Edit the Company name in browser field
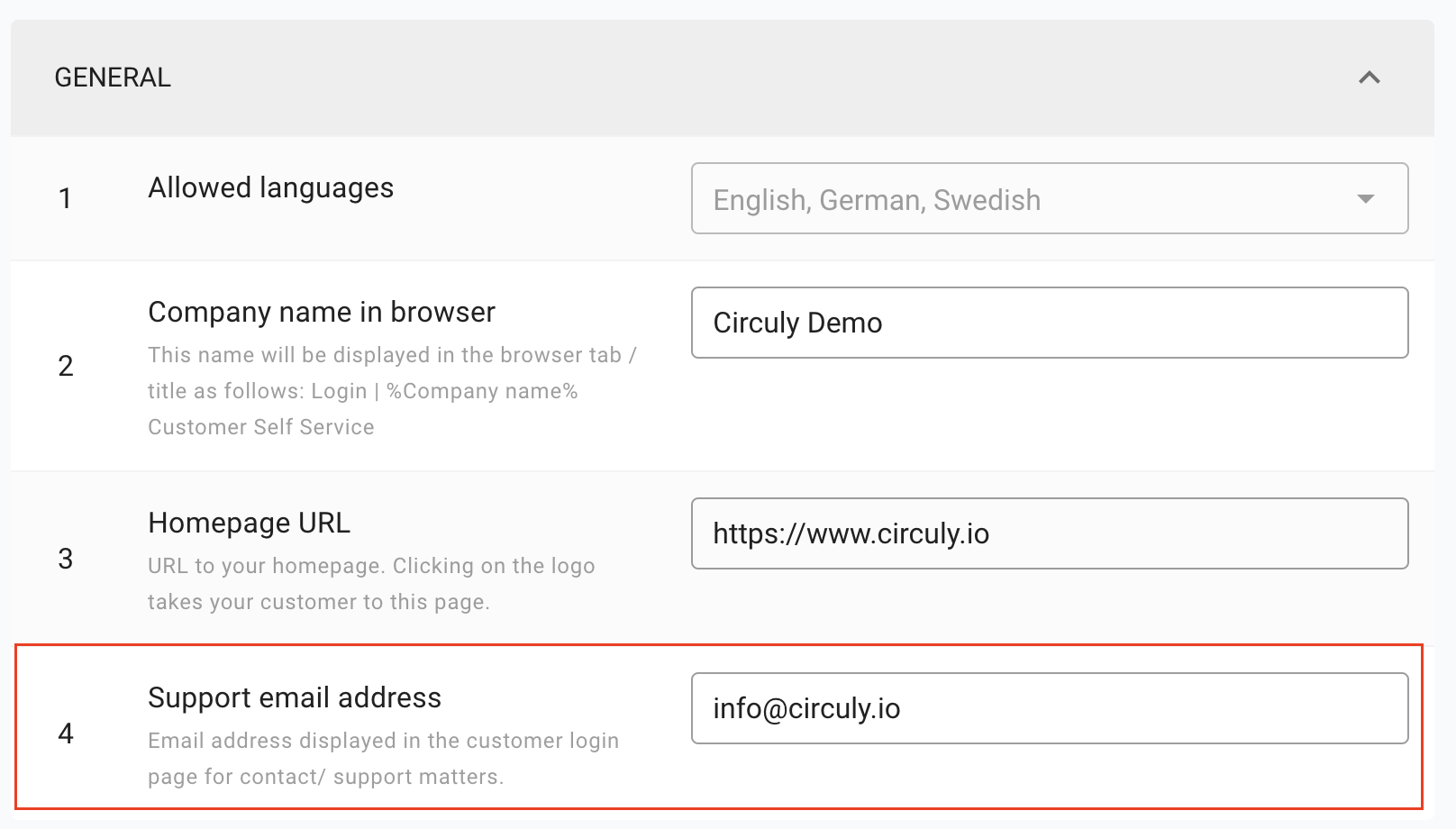The image size is (1456, 829). click(1050, 323)
